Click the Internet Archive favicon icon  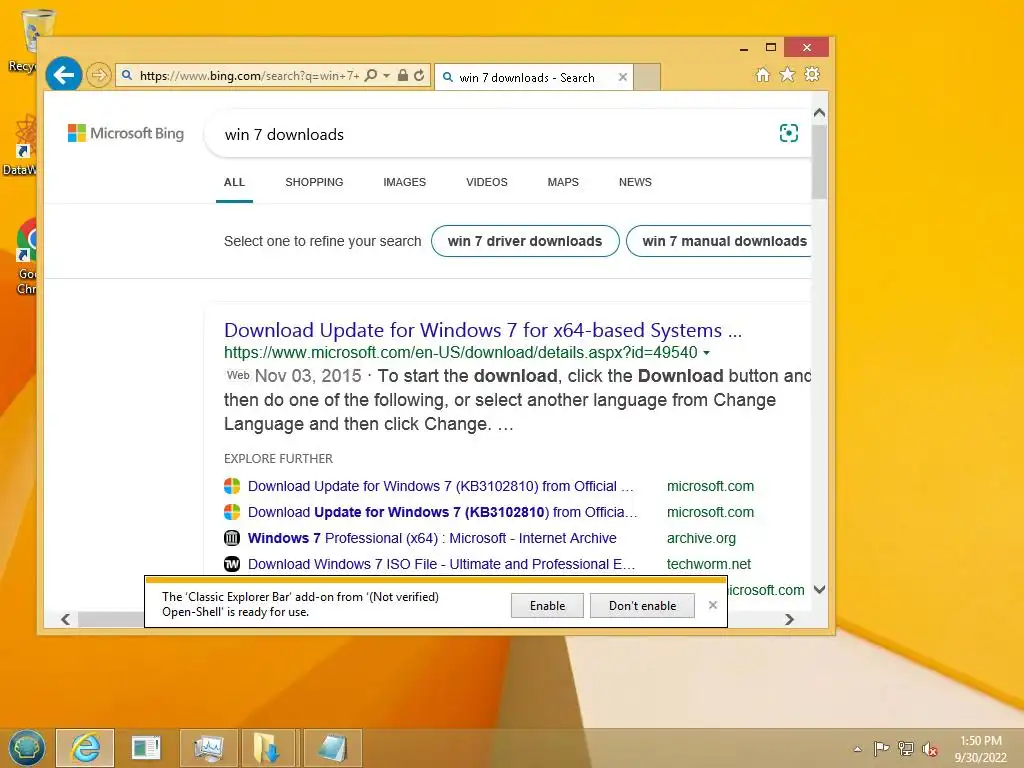click(x=232, y=538)
